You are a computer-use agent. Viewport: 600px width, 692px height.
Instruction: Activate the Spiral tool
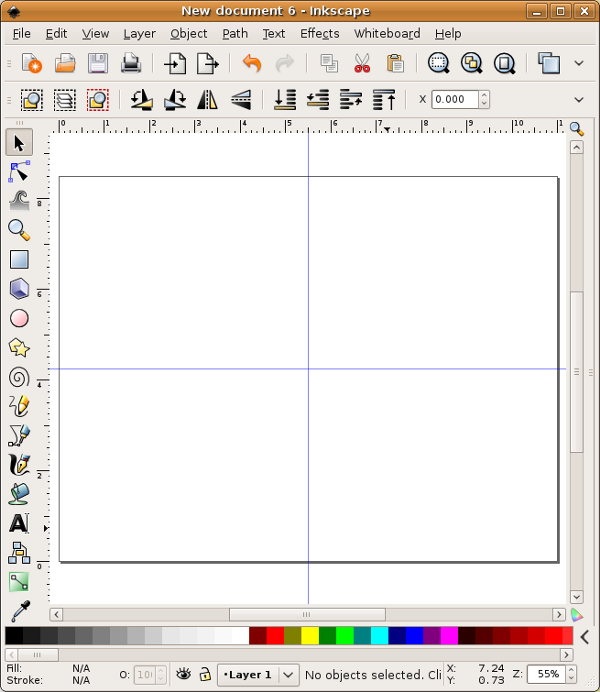coord(19,377)
